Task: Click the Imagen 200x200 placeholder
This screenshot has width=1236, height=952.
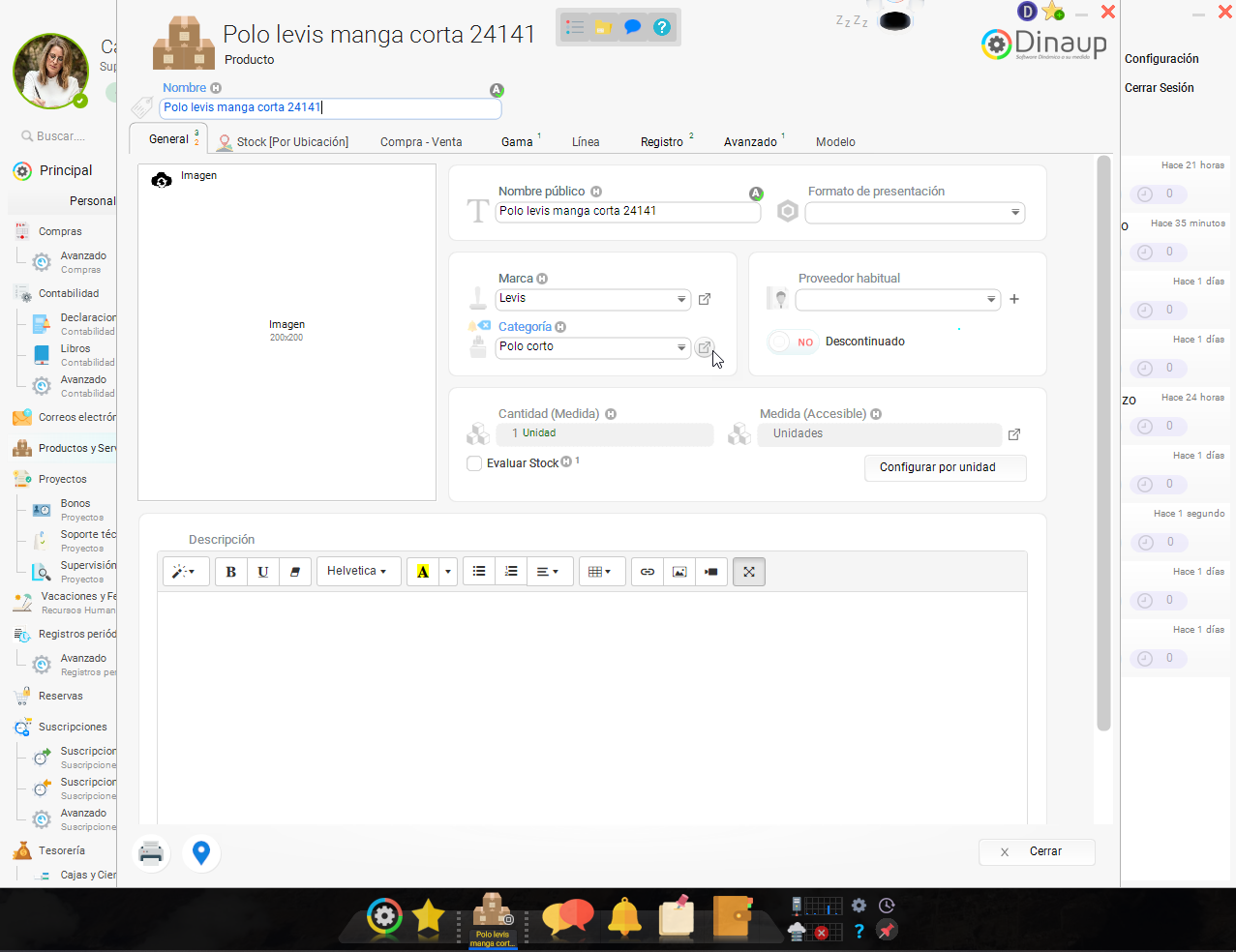Action: pos(286,333)
